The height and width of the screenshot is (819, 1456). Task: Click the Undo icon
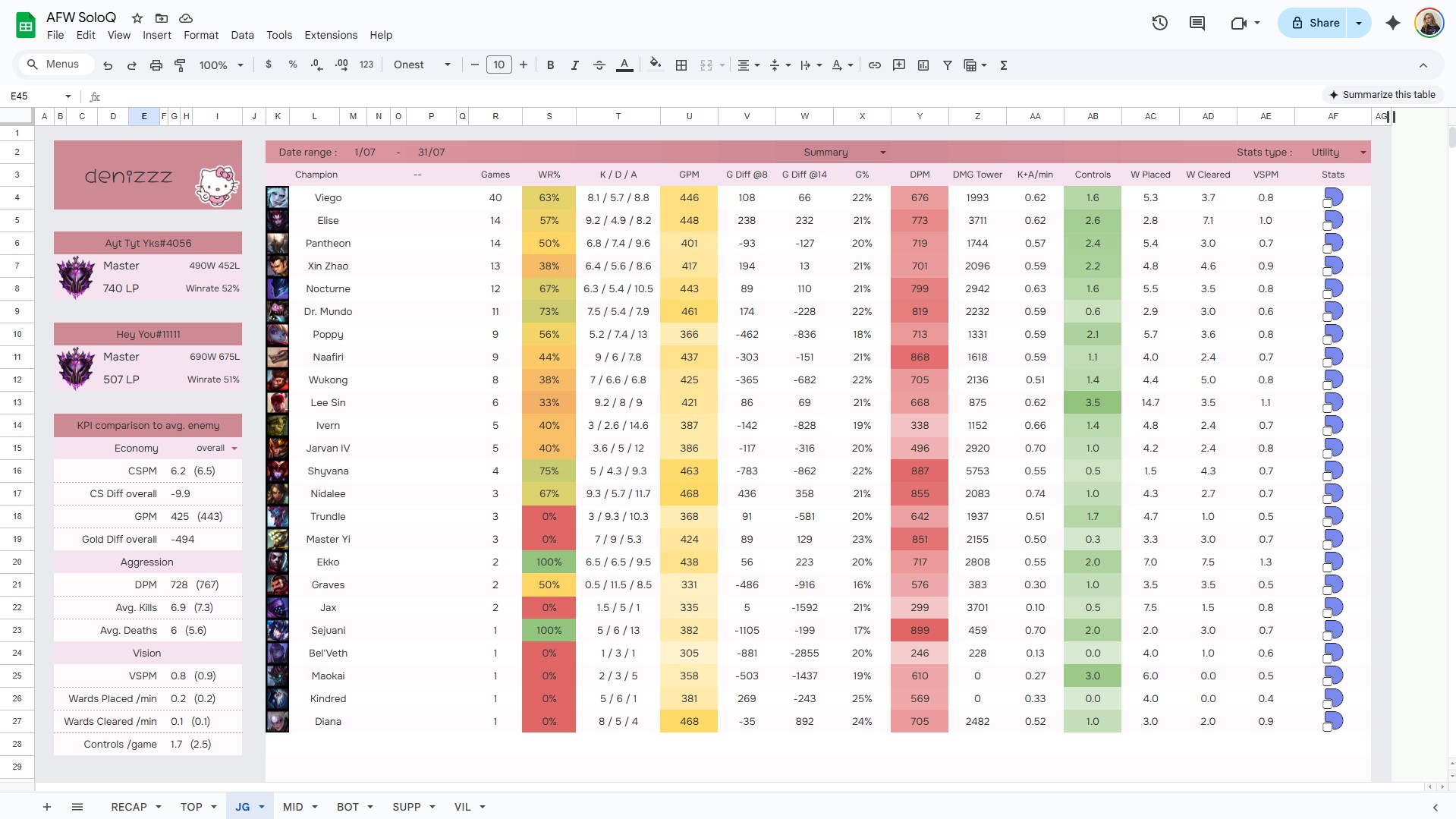pos(108,65)
